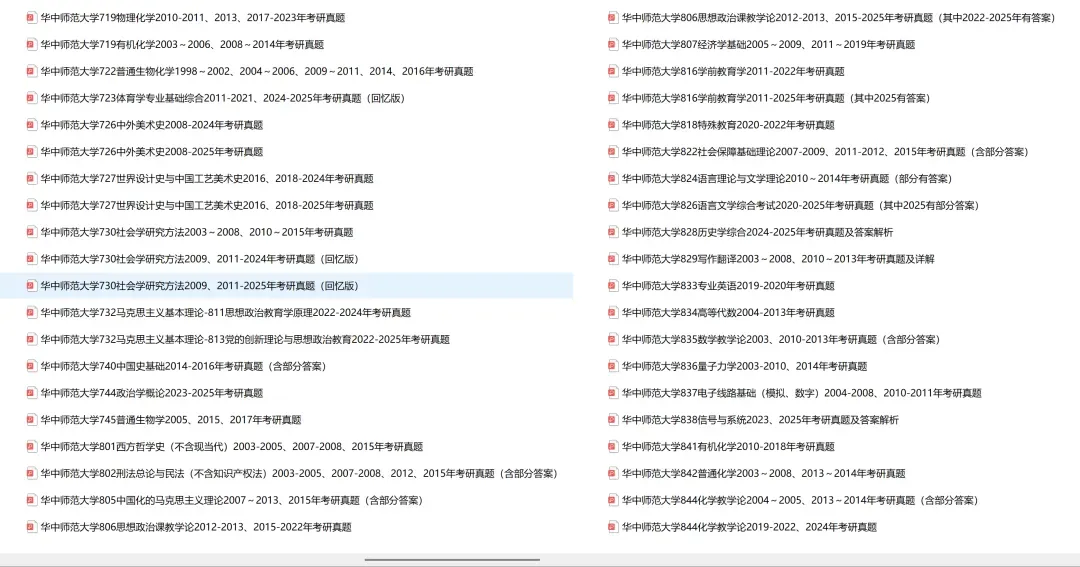Select file name 807经济学基础2005～2009

(x=769, y=45)
